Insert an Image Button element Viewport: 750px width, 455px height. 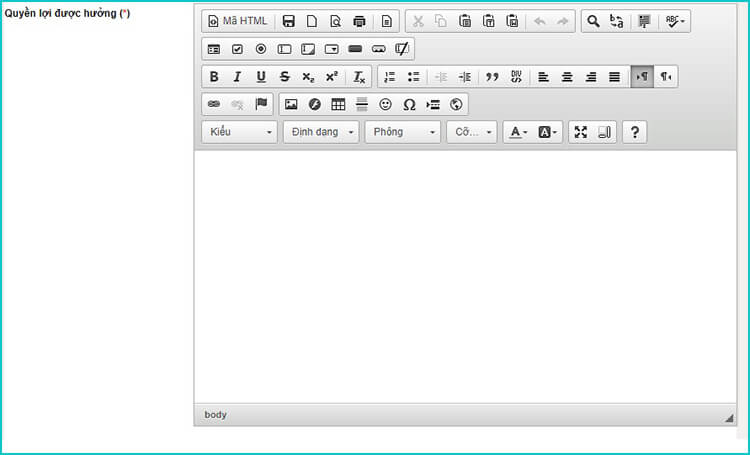(x=379, y=49)
